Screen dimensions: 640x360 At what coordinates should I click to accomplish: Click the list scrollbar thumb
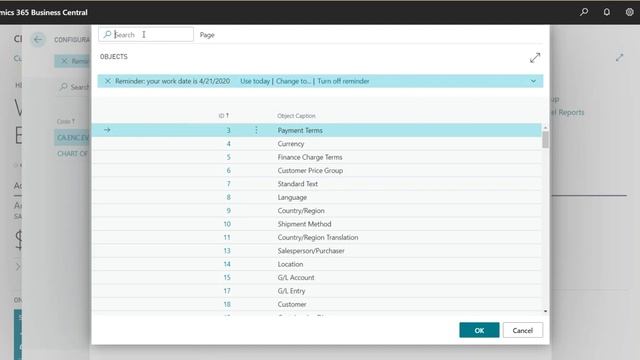[x=545, y=140]
